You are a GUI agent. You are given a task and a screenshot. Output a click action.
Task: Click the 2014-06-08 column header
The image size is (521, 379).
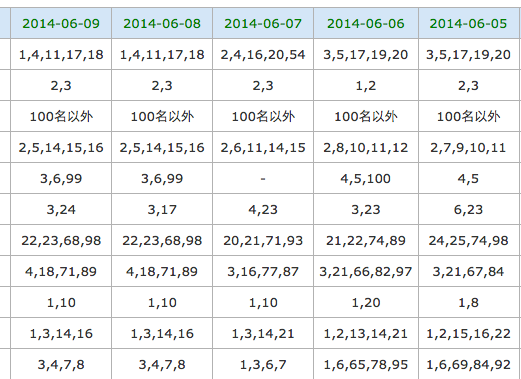coord(162,23)
